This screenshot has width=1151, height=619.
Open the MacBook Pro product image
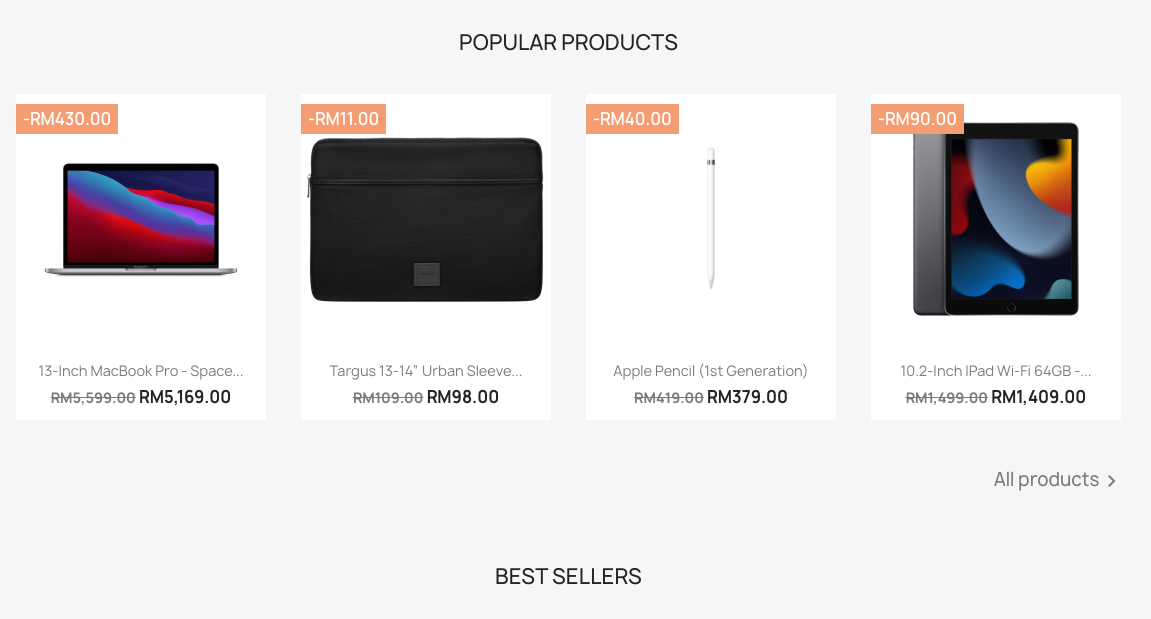pyautogui.click(x=141, y=218)
